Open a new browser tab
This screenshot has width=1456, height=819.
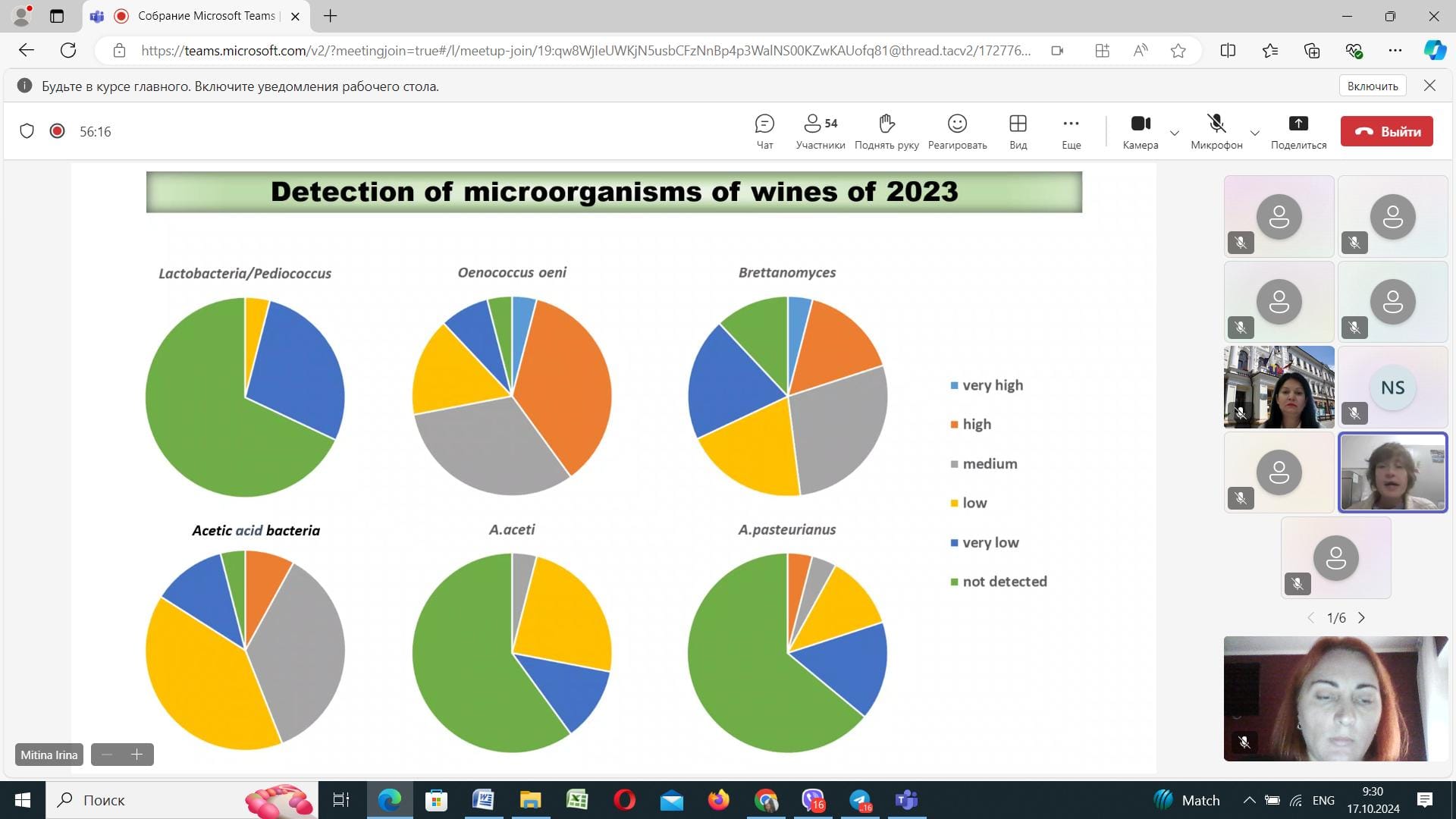(330, 16)
